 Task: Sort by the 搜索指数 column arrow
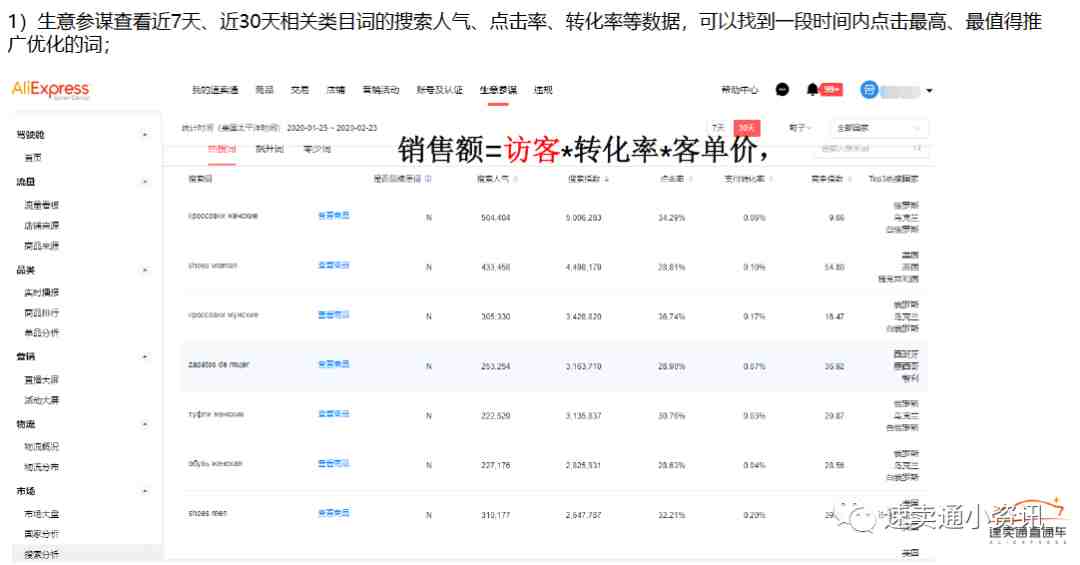(607, 179)
